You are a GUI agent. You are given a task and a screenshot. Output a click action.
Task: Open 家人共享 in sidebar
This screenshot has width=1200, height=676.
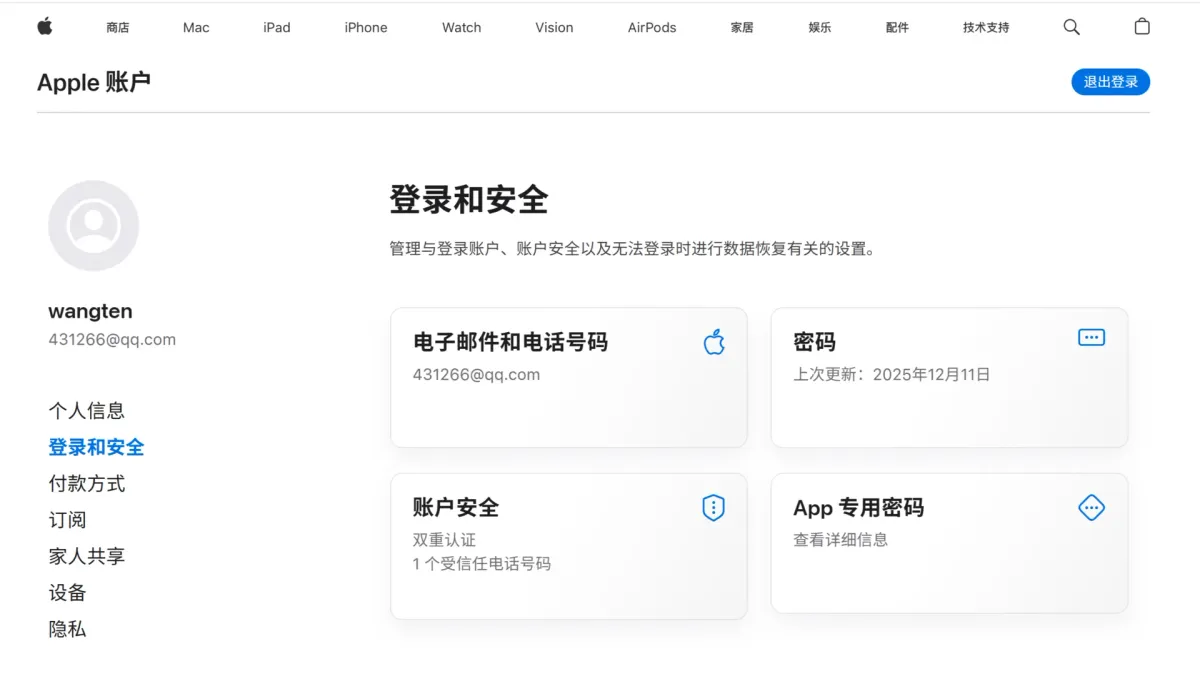click(x=87, y=556)
